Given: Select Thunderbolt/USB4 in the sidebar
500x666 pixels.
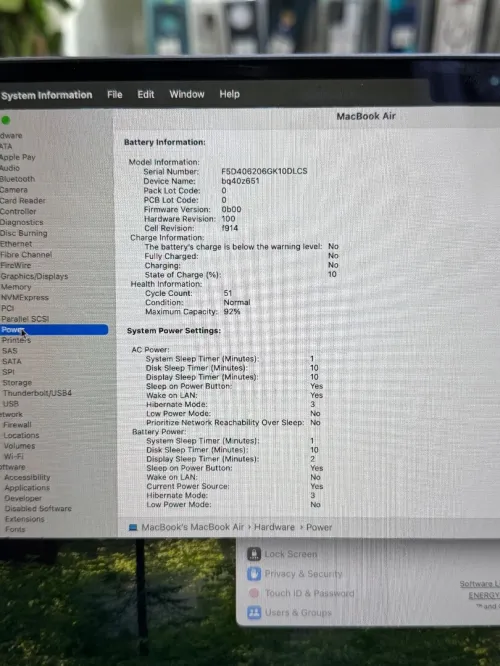Looking at the screenshot, I should pyautogui.click(x=37, y=393).
